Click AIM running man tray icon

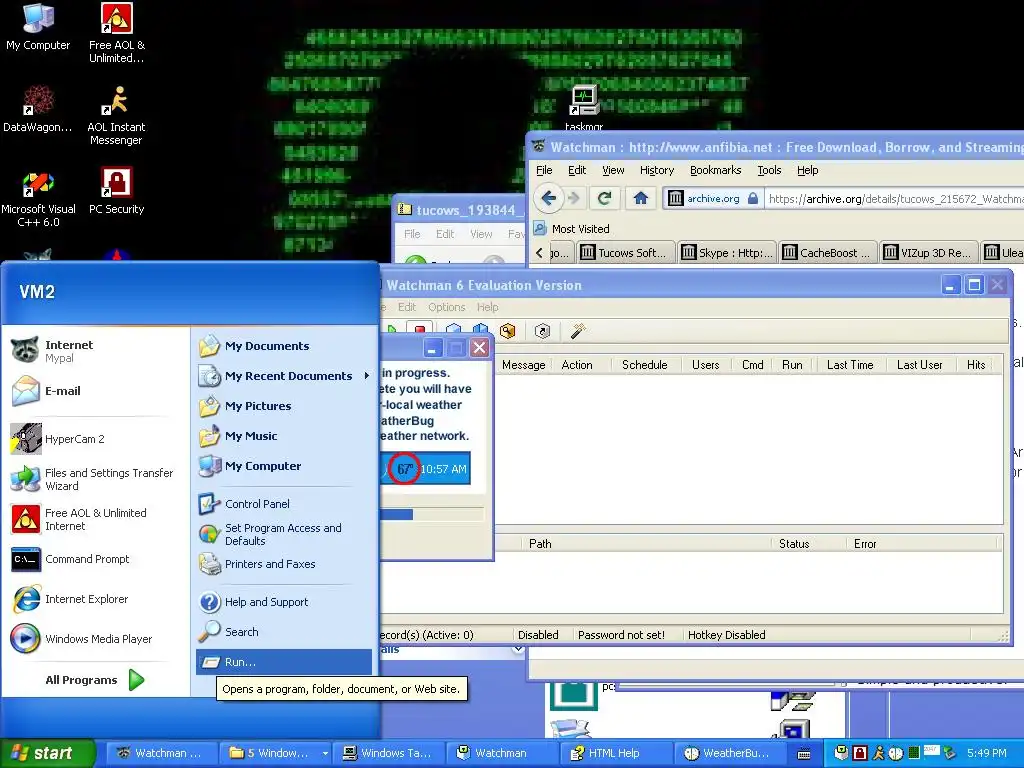(x=878, y=753)
